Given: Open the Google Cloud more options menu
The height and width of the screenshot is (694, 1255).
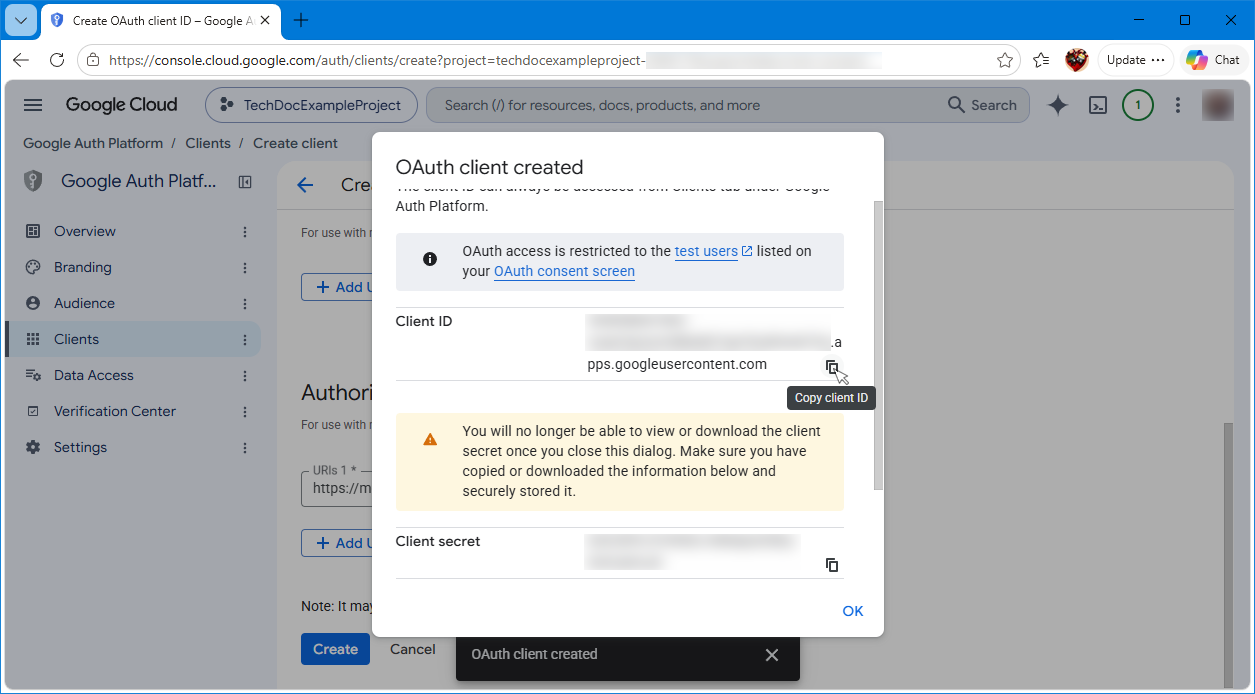Looking at the screenshot, I should [1178, 105].
